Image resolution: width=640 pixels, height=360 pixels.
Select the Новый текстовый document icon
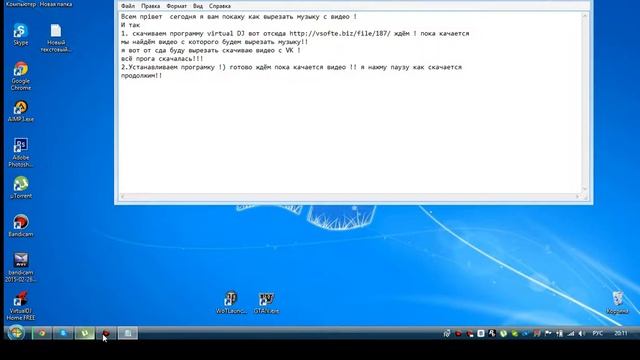click(56, 38)
